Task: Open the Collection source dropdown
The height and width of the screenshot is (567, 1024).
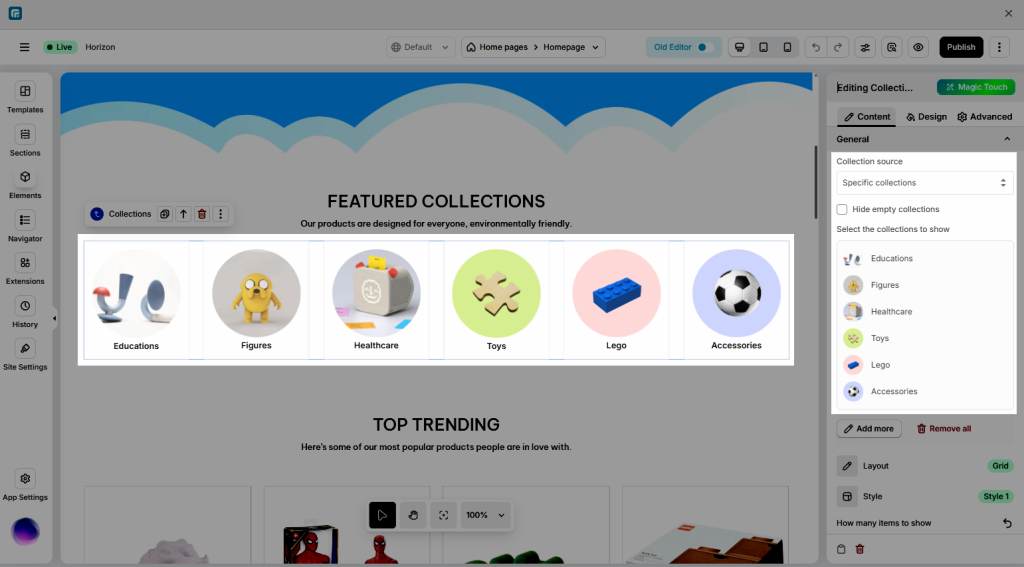Action: [x=924, y=183]
